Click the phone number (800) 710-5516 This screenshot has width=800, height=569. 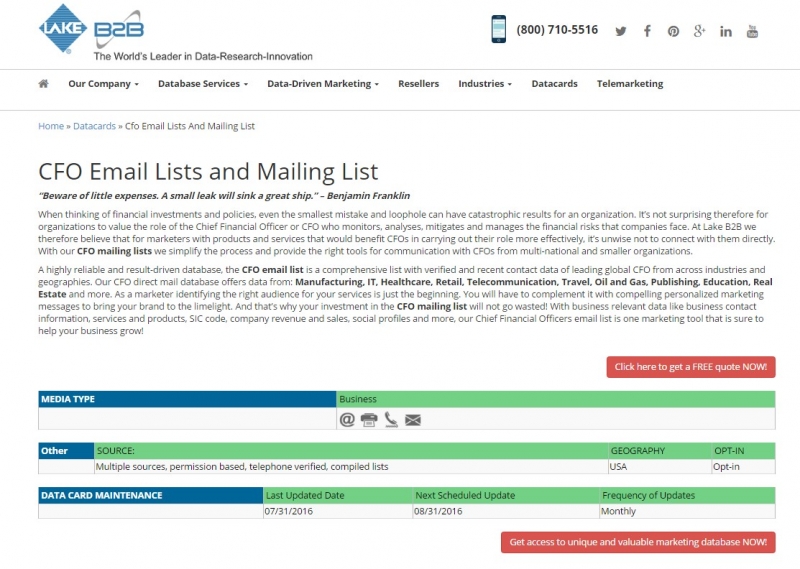click(x=557, y=30)
